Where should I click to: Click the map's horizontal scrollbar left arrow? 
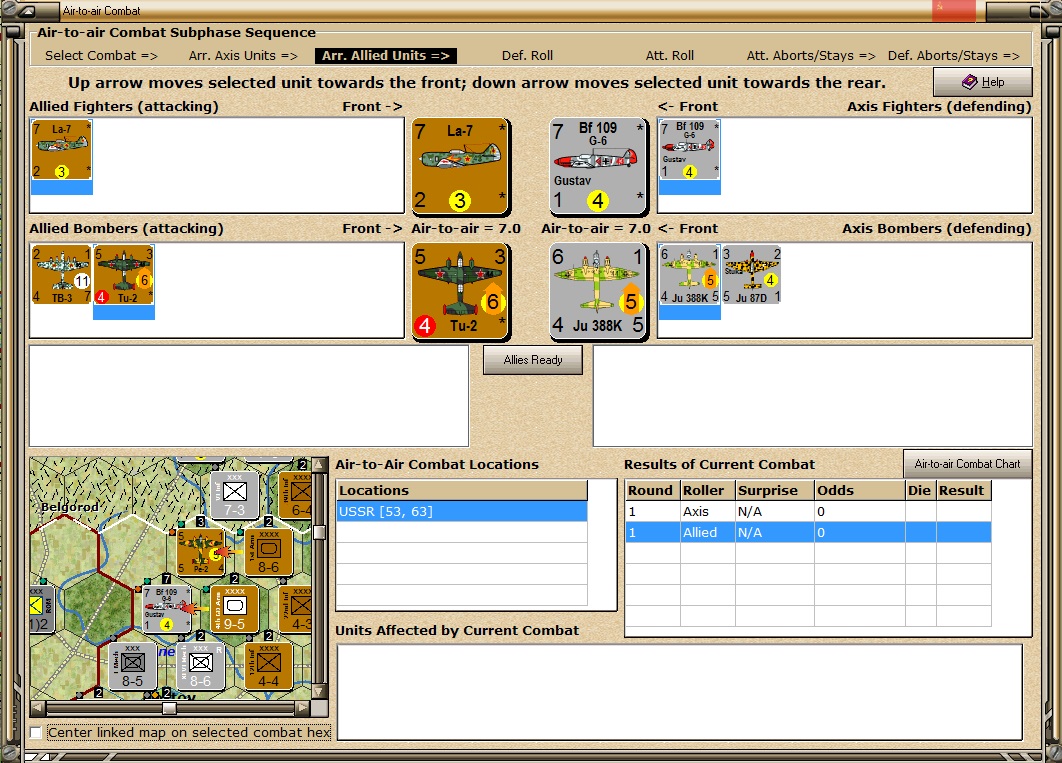point(39,708)
